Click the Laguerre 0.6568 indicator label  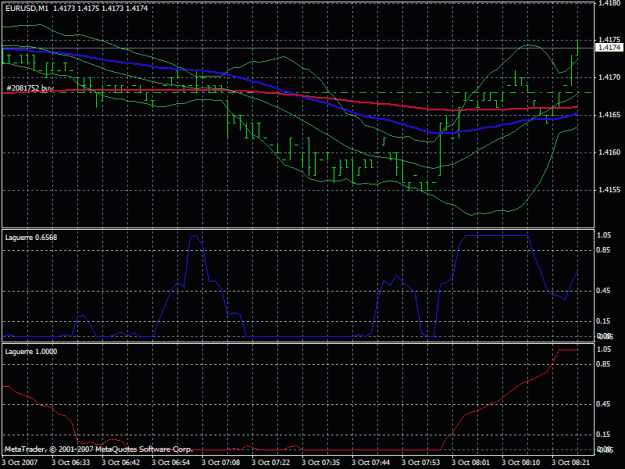(31, 237)
